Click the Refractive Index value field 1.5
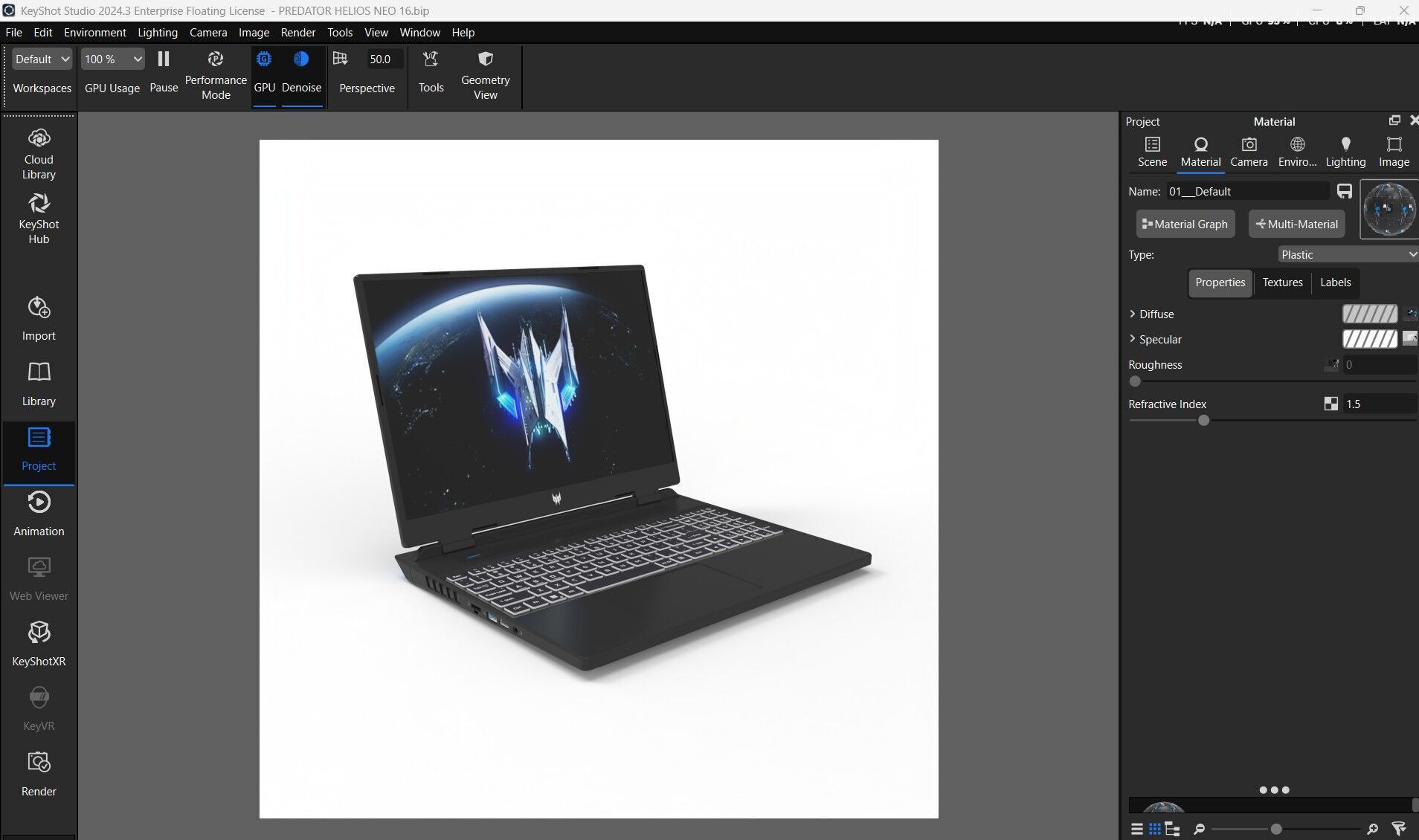The width and height of the screenshot is (1419, 840). (x=1380, y=404)
